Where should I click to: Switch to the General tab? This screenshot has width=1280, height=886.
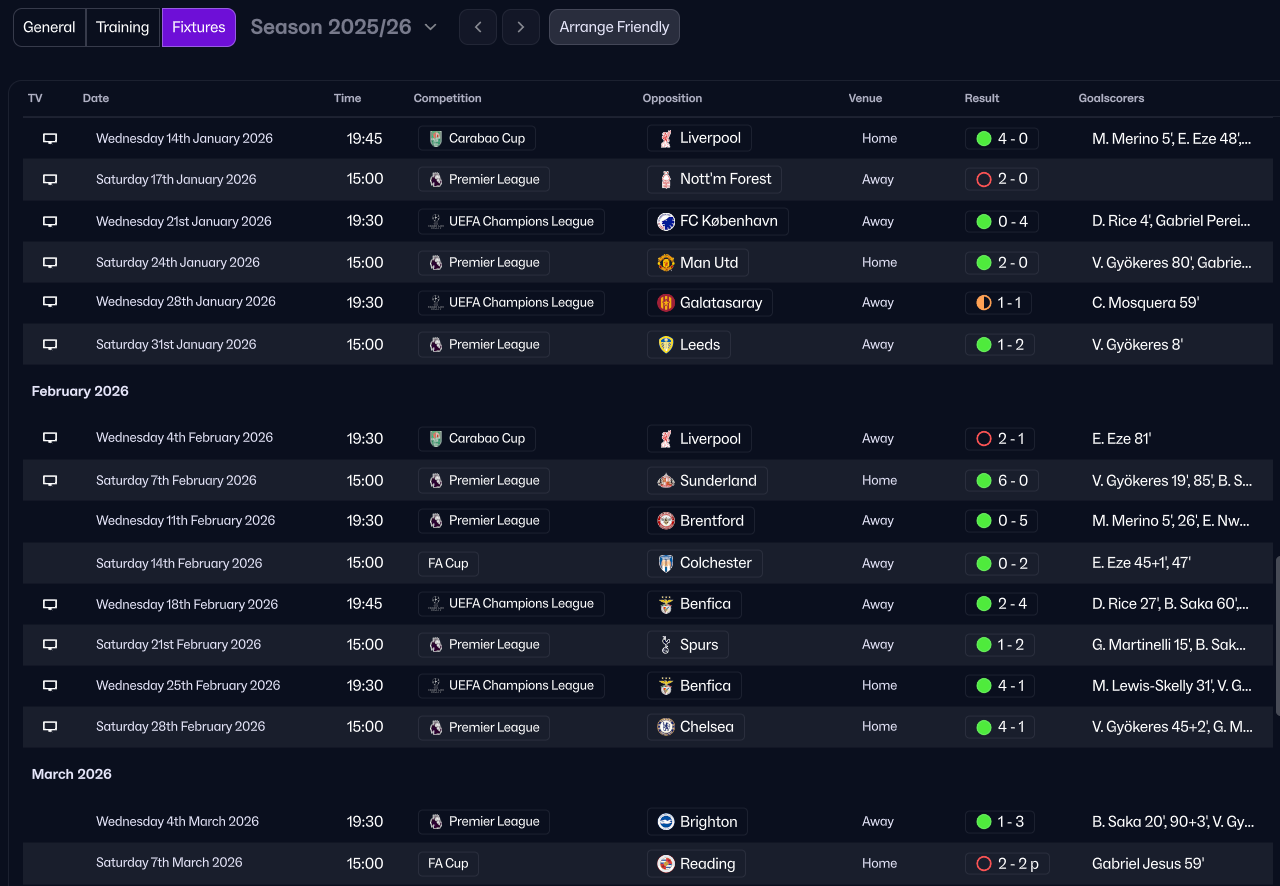[x=49, y=27]
